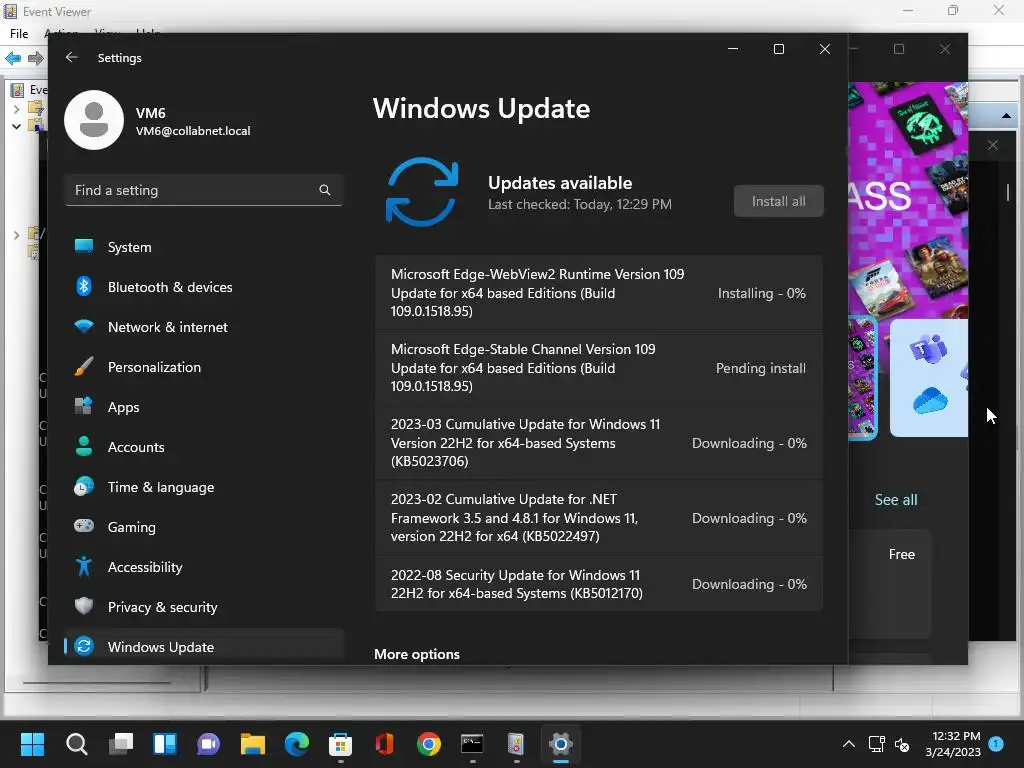Switch to Command Prompt on taskbar

[x=472, y=744]
